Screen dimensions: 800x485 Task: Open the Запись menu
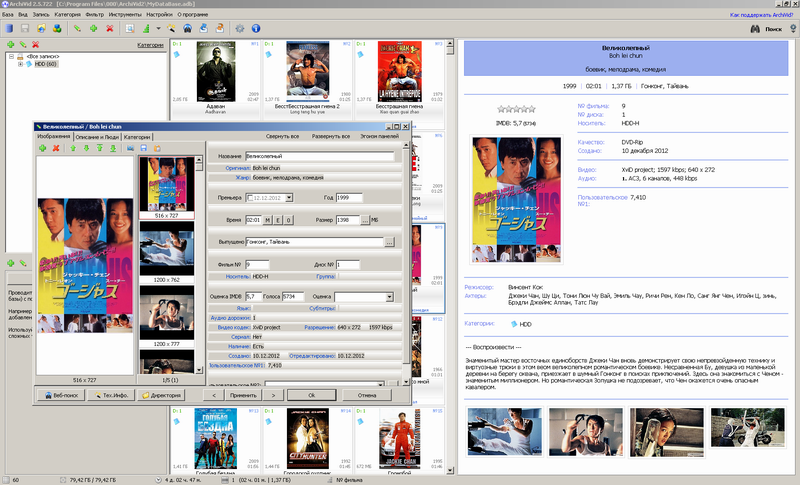point(41,15)
